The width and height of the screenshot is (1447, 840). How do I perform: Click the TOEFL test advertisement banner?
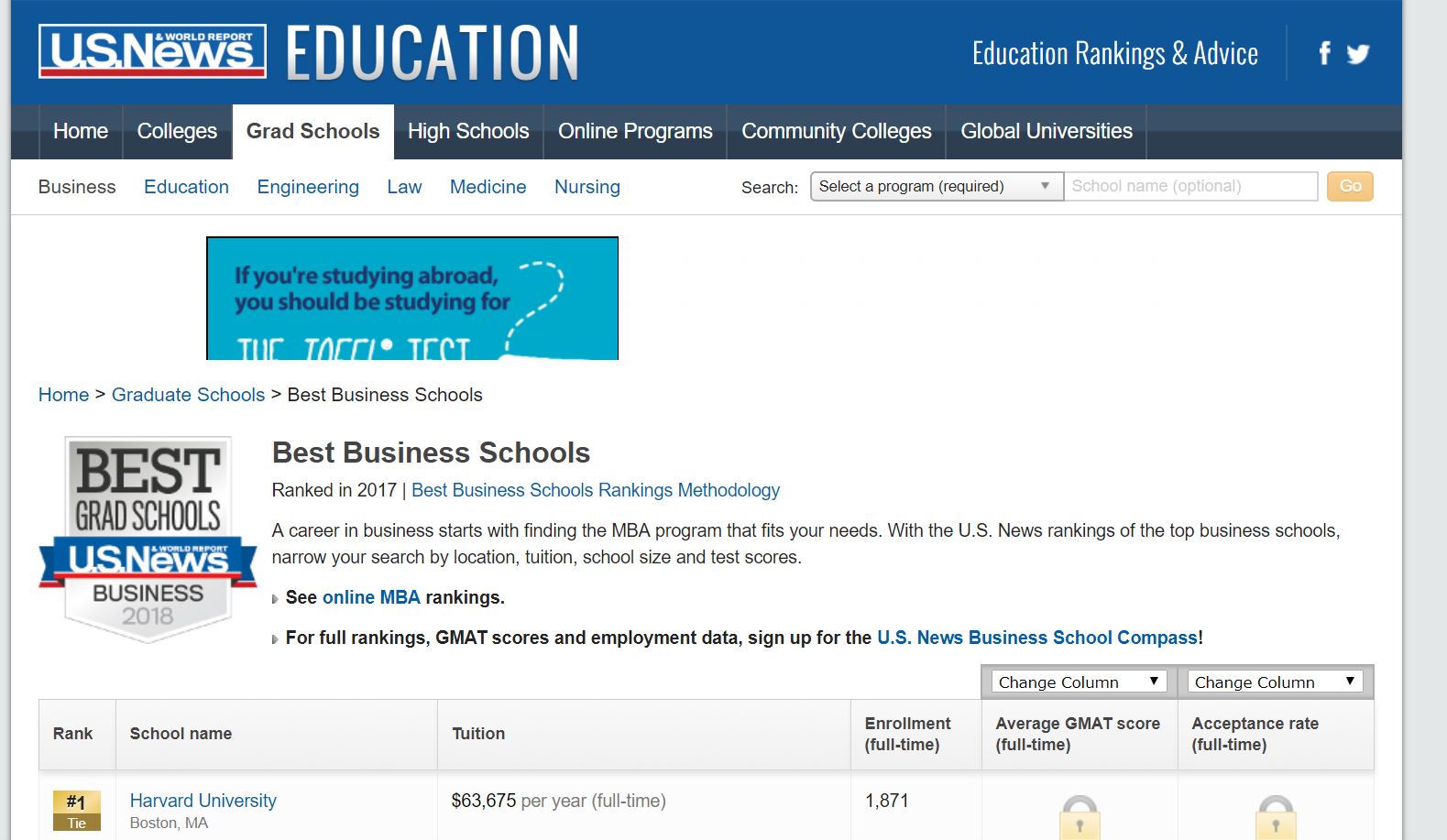pos(411,299)
